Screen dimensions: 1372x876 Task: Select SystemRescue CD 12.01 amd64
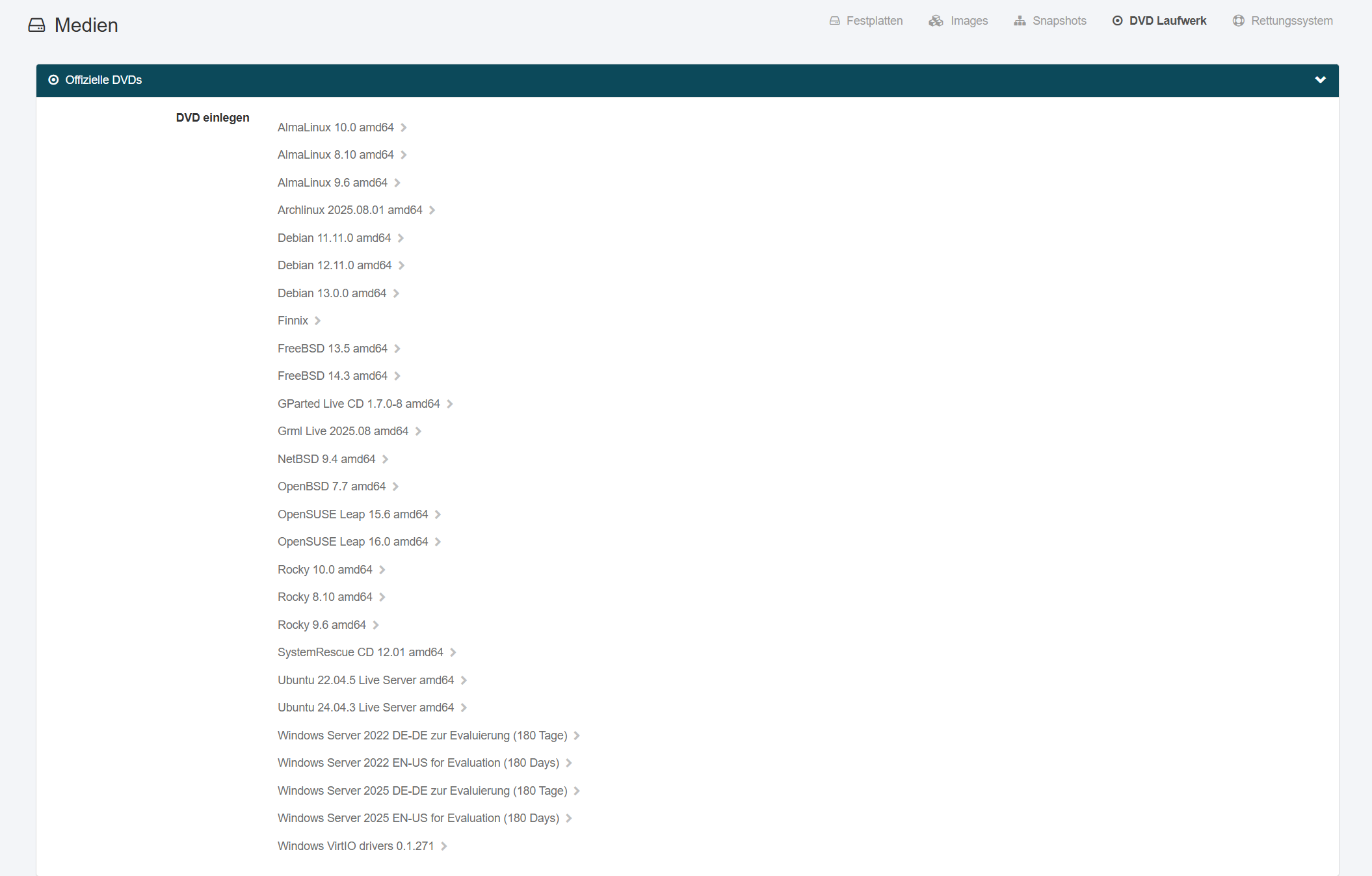(x=367, y=652)
